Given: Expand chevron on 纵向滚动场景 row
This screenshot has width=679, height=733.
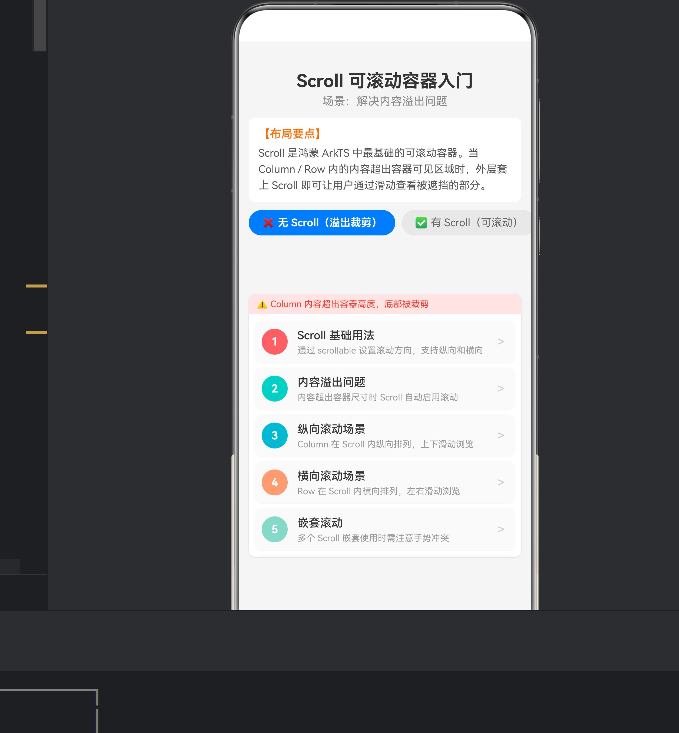Looking at the screenshot, I should [501, 435].
